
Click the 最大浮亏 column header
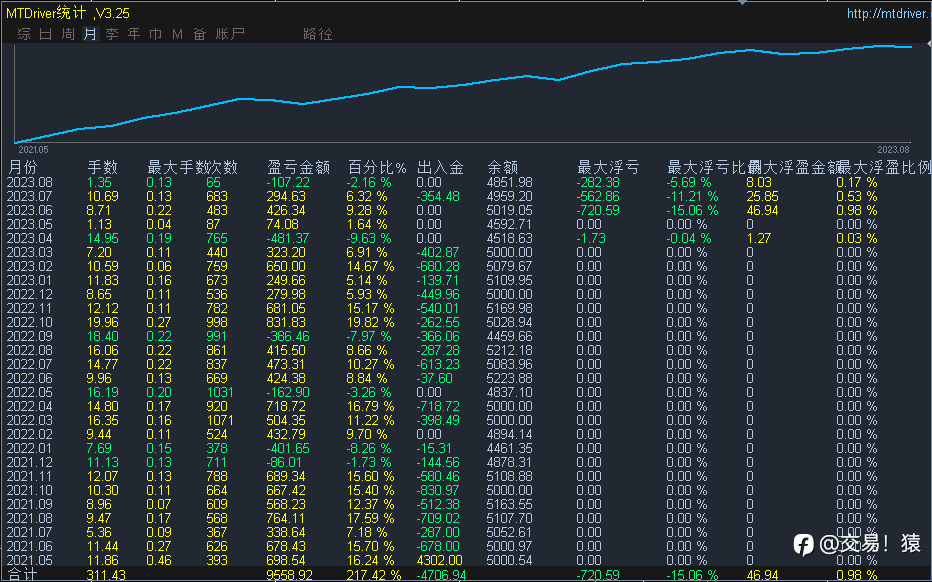(608, 167)
